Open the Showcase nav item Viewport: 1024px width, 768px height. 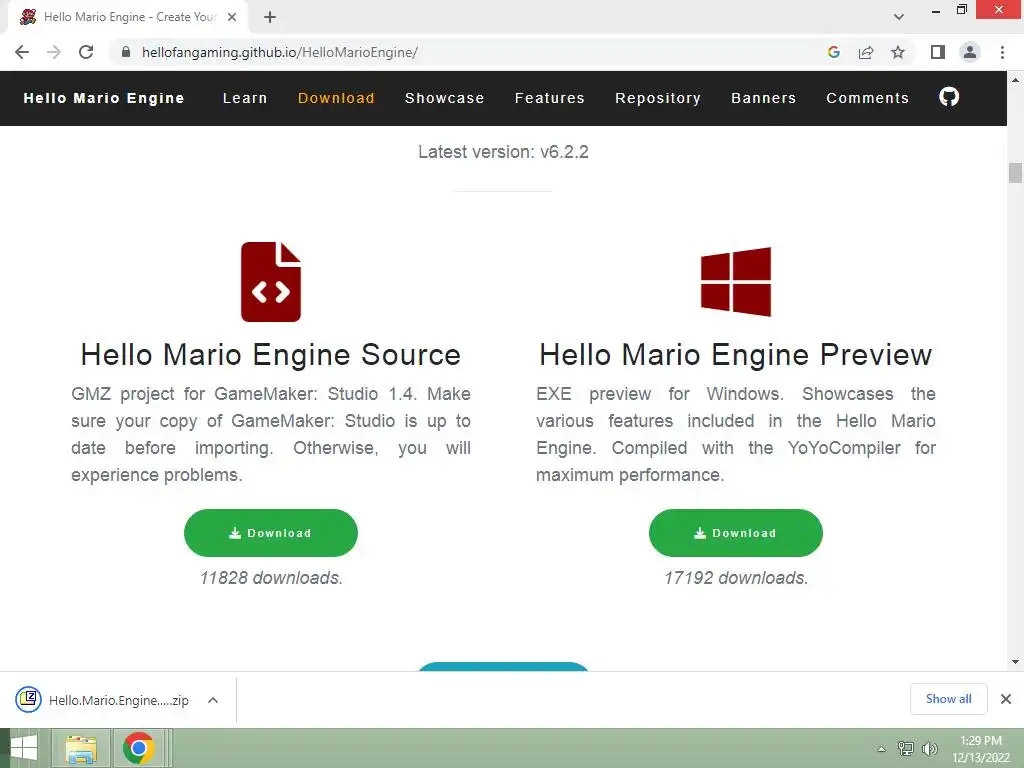(x=445, y=98)
